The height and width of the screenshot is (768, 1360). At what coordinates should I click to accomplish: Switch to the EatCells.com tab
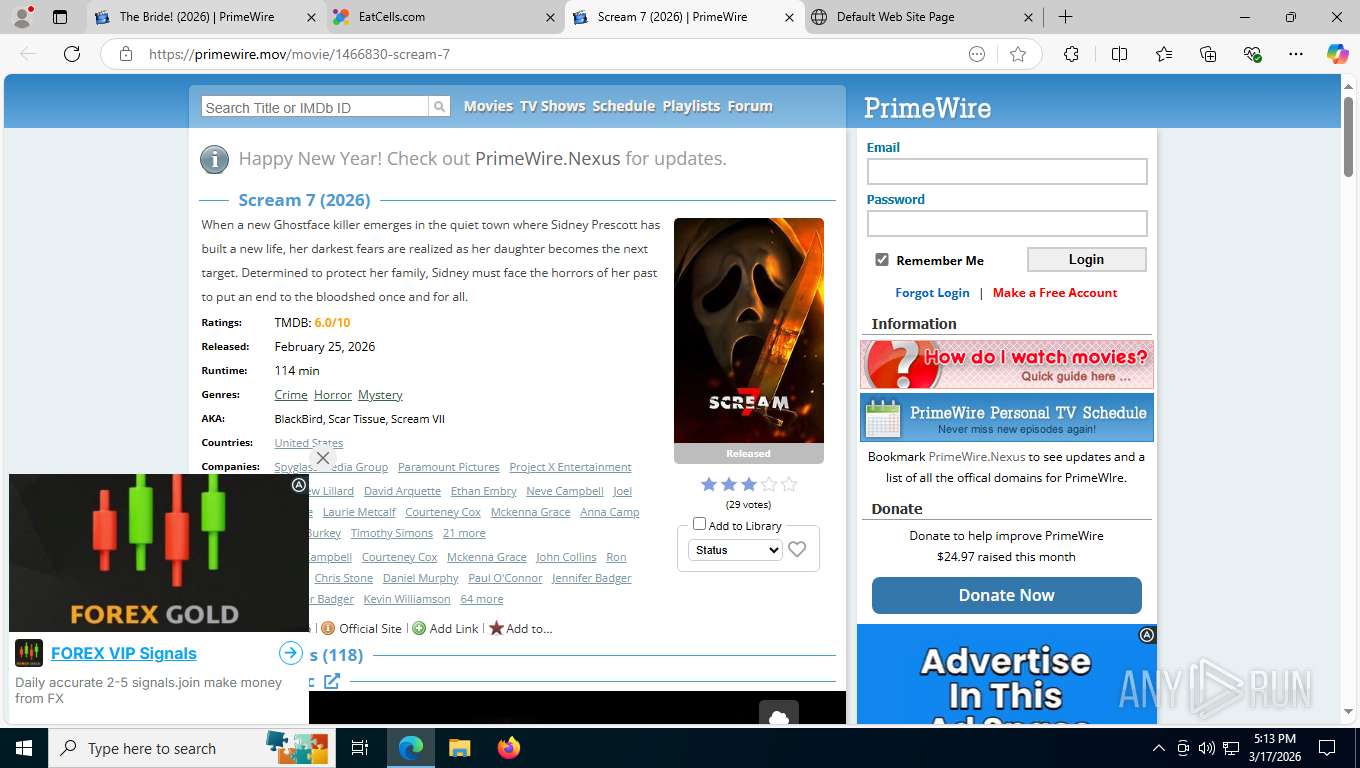[444, 17]
